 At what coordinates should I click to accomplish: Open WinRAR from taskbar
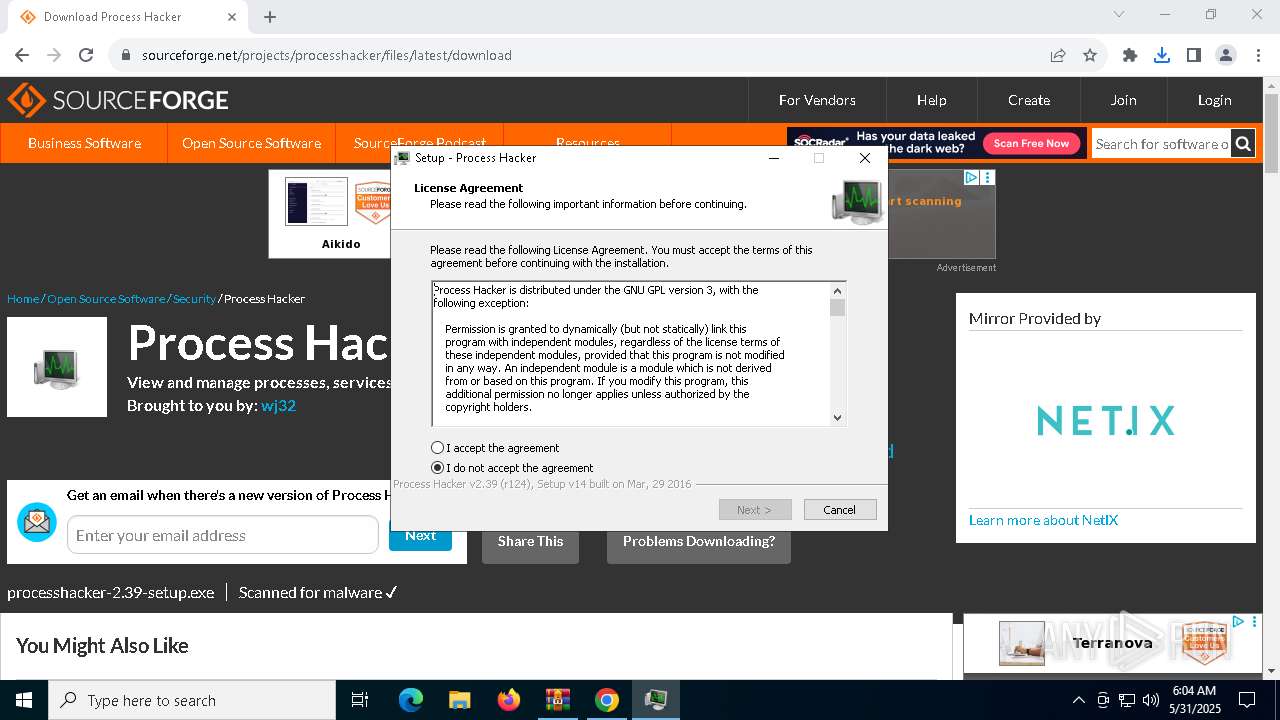pyautogui.click(x=558, y=700)
